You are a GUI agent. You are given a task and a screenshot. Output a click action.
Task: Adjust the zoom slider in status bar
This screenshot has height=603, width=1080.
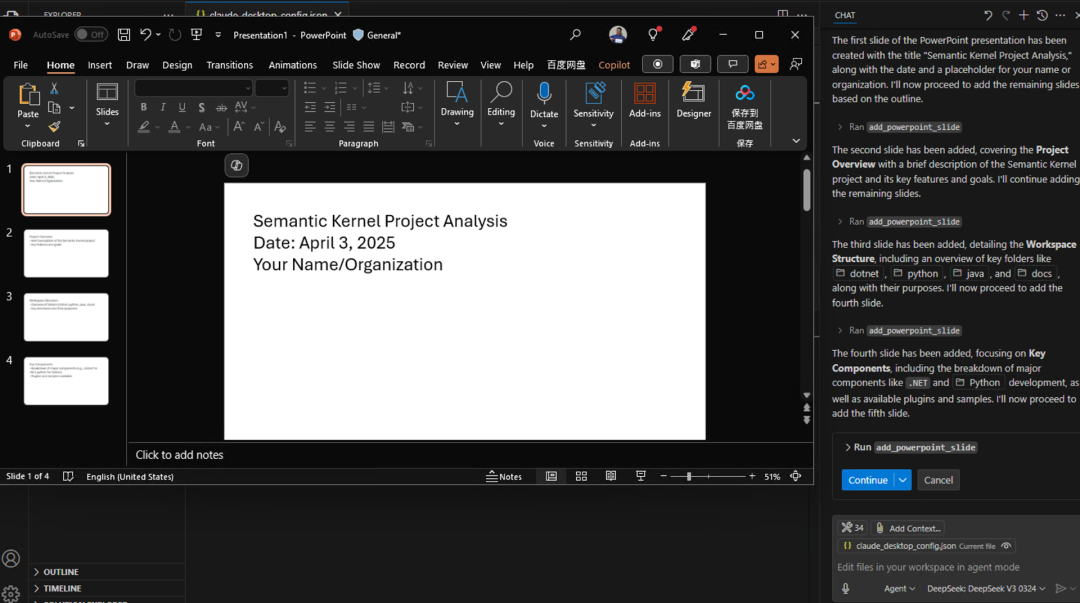tap(689, 476)
